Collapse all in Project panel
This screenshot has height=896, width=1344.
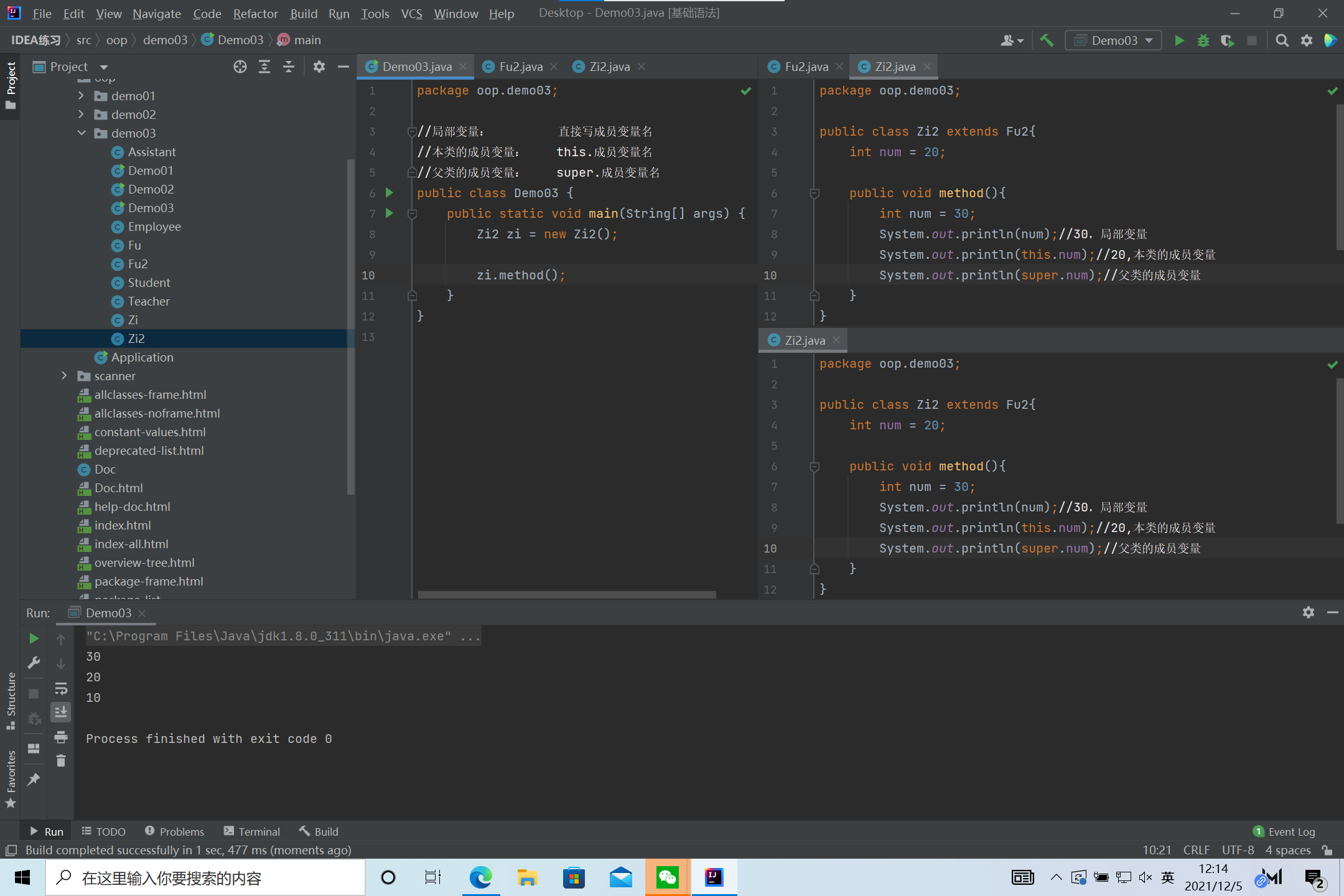pyautogui.click(x=288, y=67)
